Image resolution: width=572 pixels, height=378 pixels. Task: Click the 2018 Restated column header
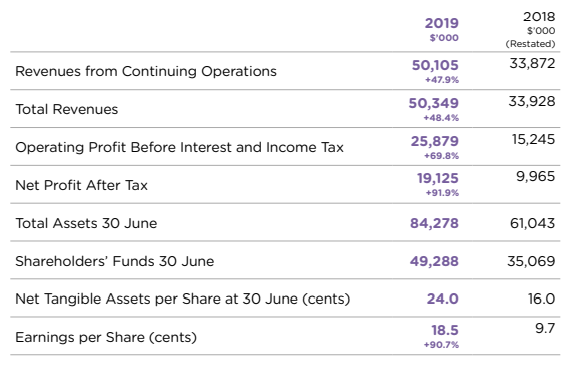530,30
